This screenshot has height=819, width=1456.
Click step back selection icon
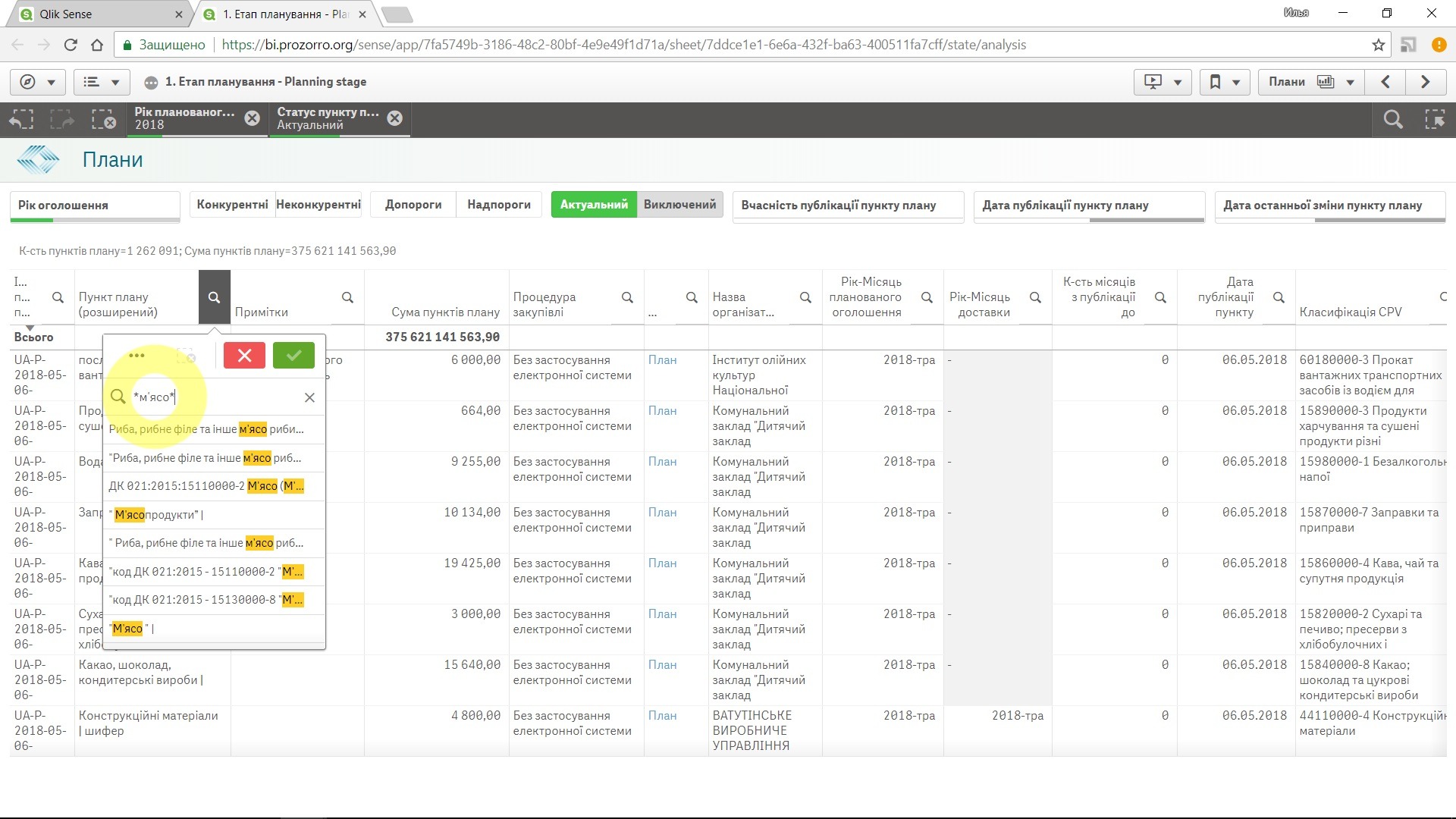[x=21, y=119]
